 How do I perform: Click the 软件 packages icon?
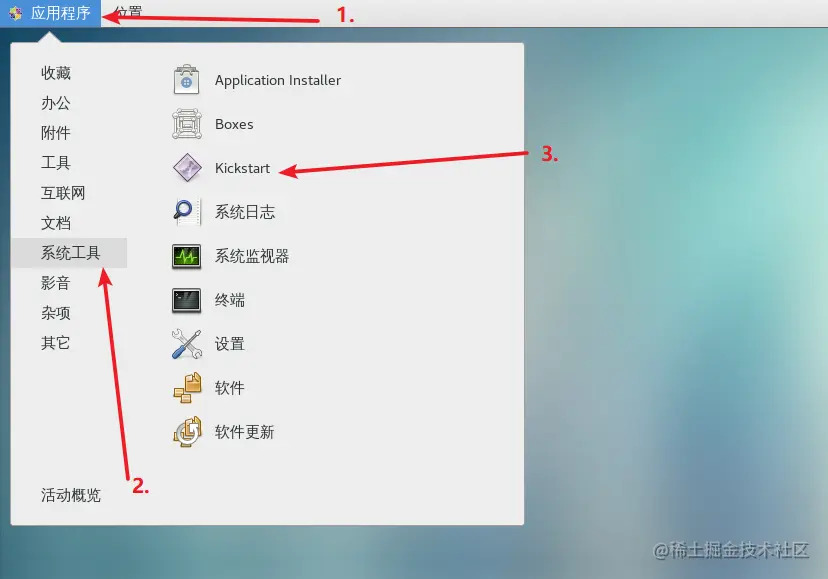pyautogui.click(x=187, y=388)
